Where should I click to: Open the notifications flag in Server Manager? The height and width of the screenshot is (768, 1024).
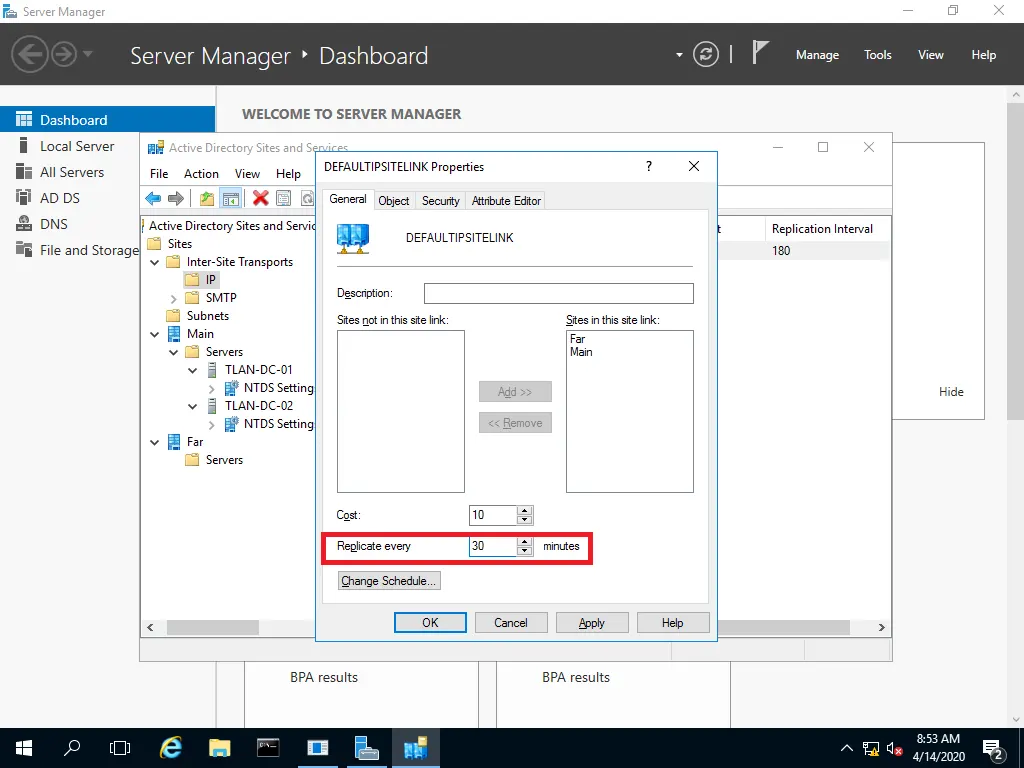pos(760,52)
